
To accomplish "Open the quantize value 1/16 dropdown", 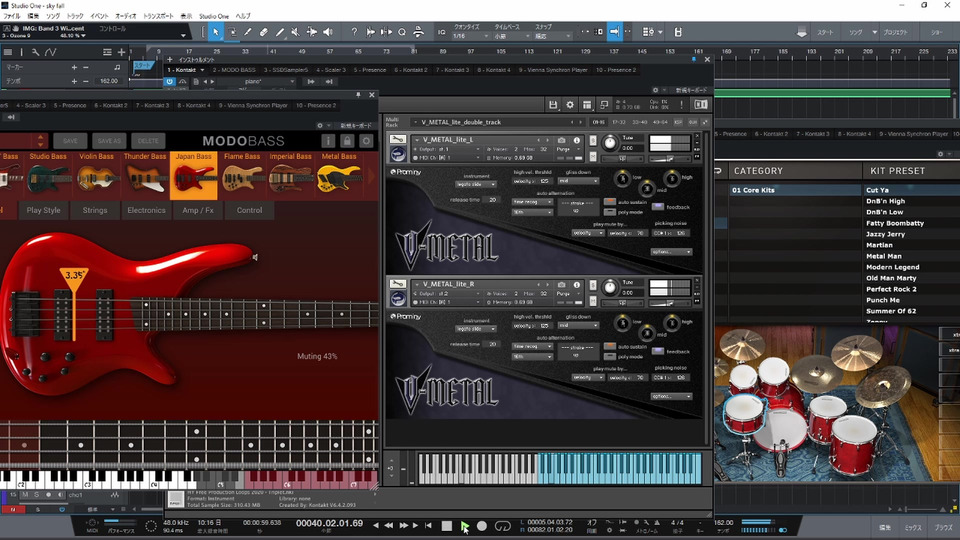I will (x=470, y=36).
